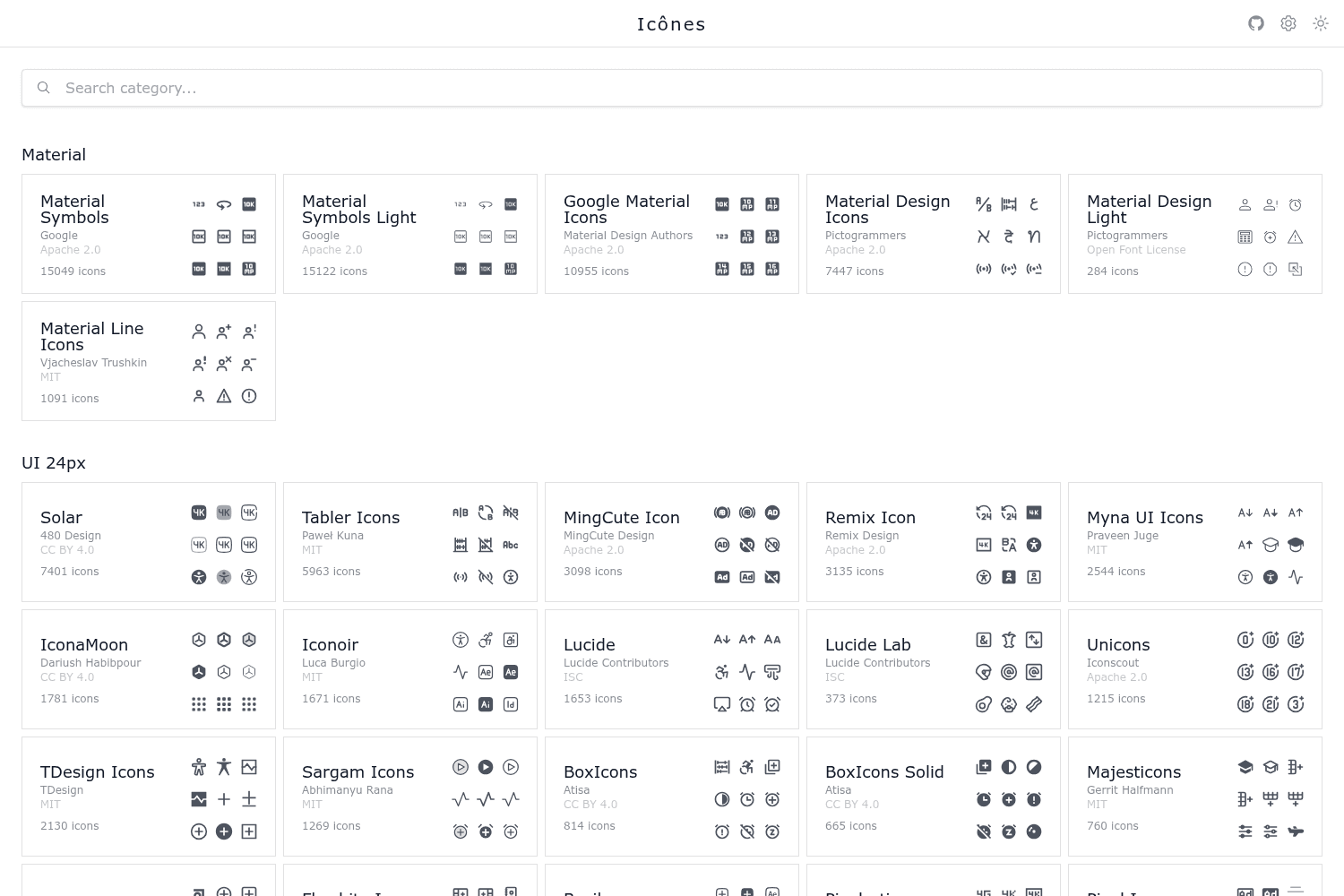The height and width of the screenshot is (896, 1344).
Task: Click the Icônes site title
Action: tap(671, 24)
